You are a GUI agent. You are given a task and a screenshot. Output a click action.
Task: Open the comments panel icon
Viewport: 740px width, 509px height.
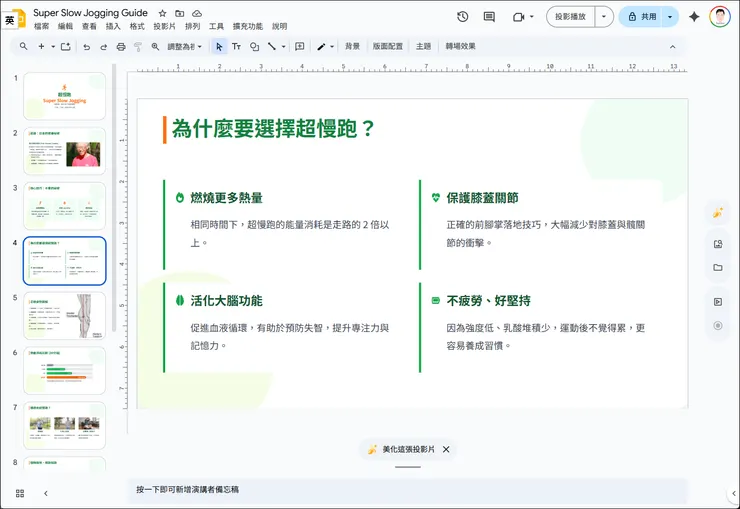[489, 17]
